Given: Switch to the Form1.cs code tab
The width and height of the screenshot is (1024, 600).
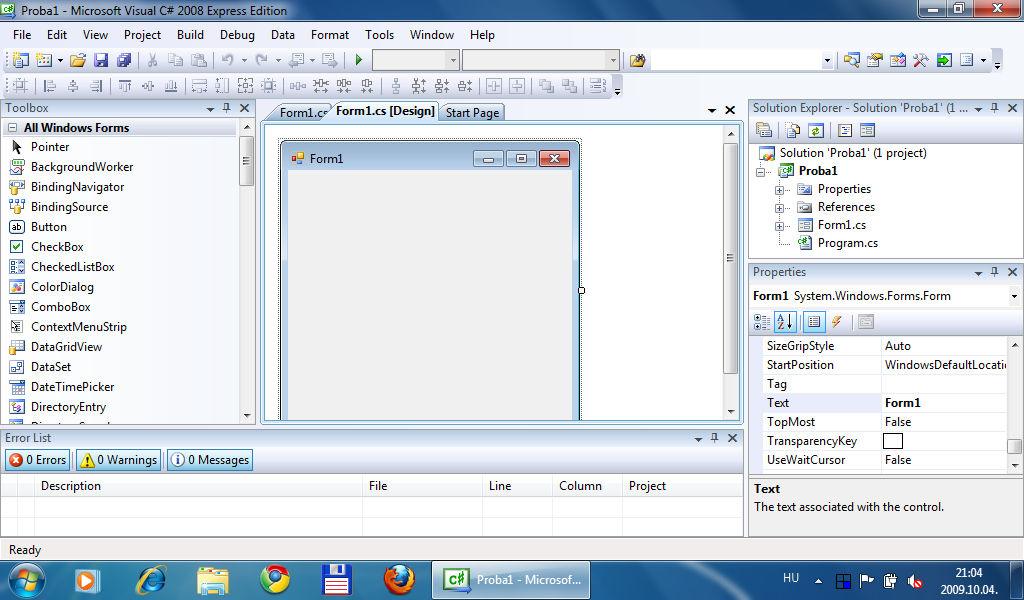Looking at the screenshot, I should click(x=302, y=112).
